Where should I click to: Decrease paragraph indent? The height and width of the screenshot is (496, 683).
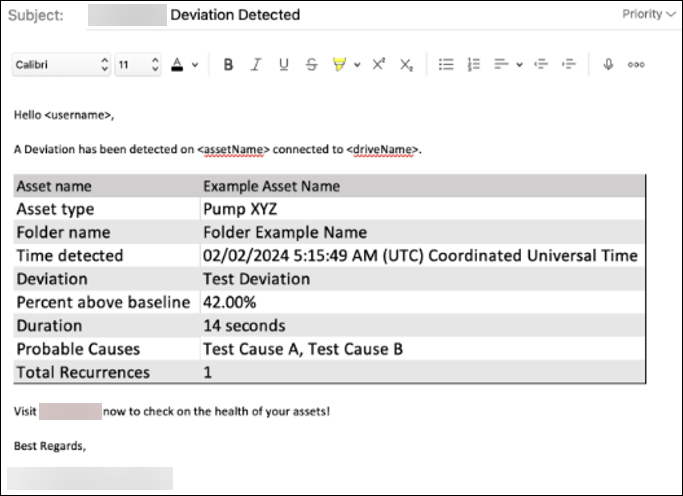click(542, 65)
